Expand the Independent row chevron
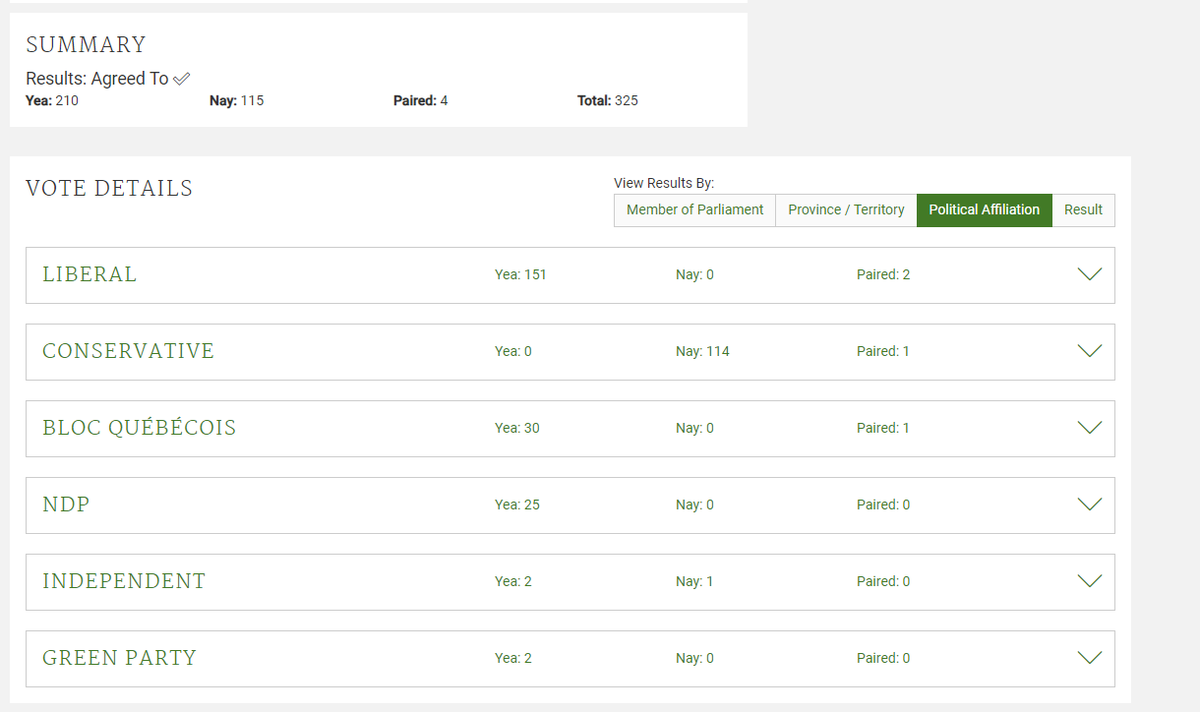 pos(1090,581)
